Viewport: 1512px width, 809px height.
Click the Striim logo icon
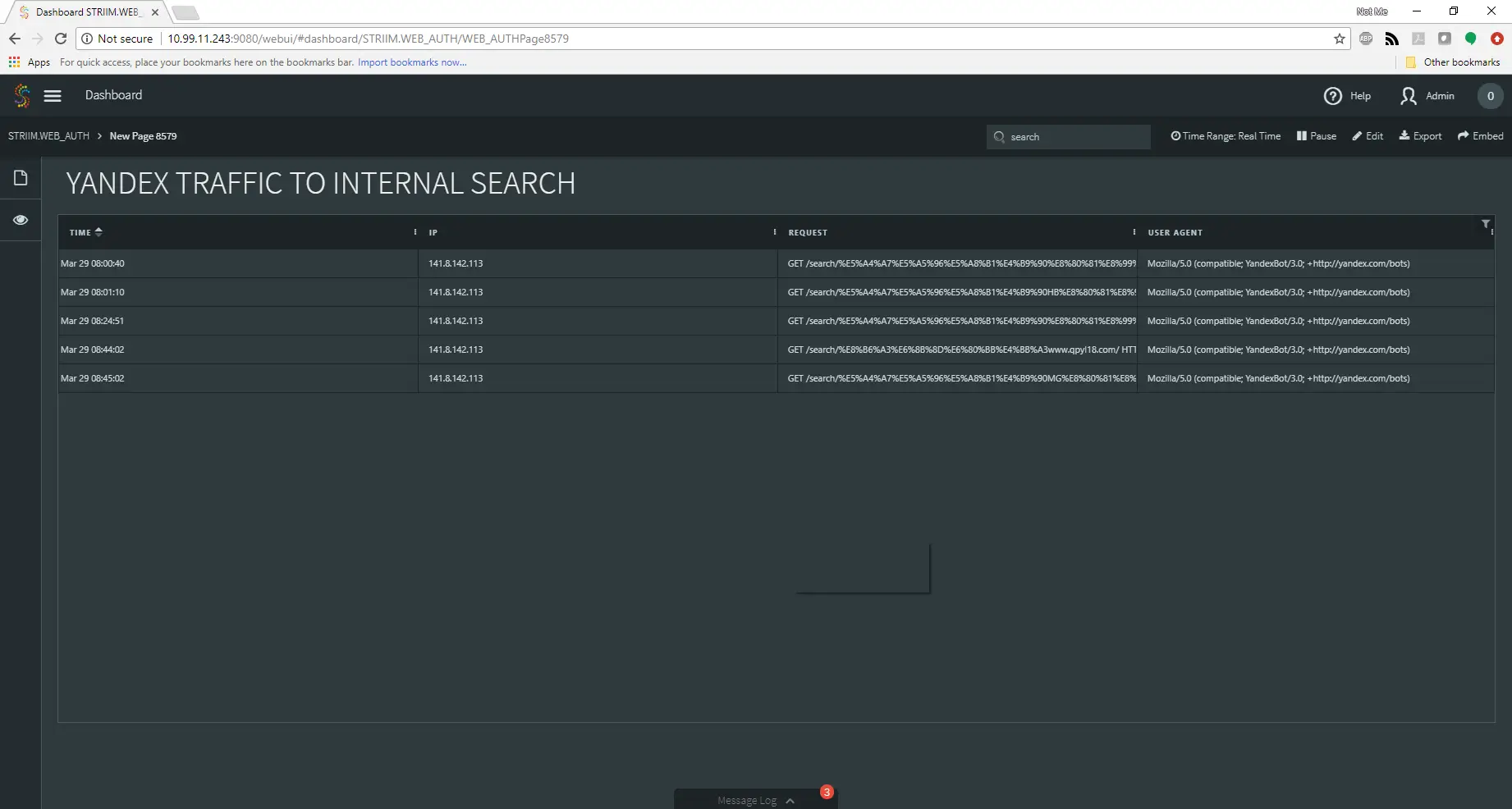click(x=22, y=96)
